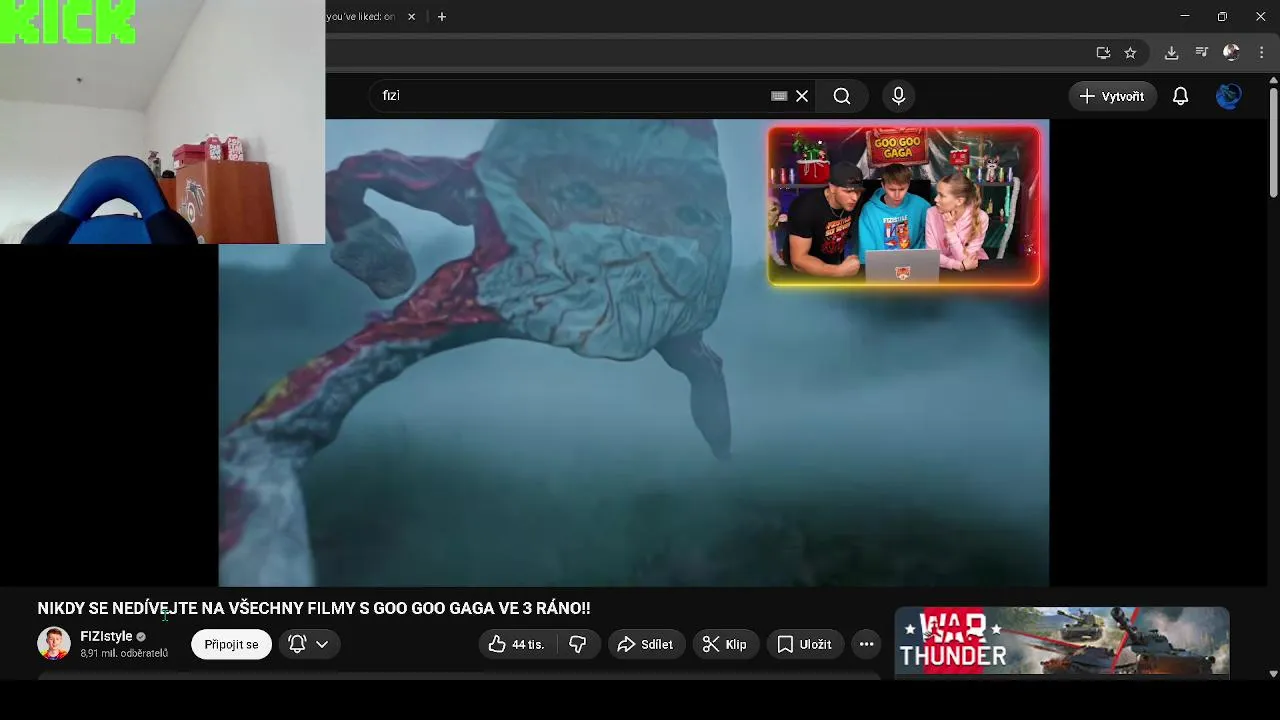Click the page scrollbar down arrow
This screenshot has width=1280, height=720.
tap(1273, 674)
